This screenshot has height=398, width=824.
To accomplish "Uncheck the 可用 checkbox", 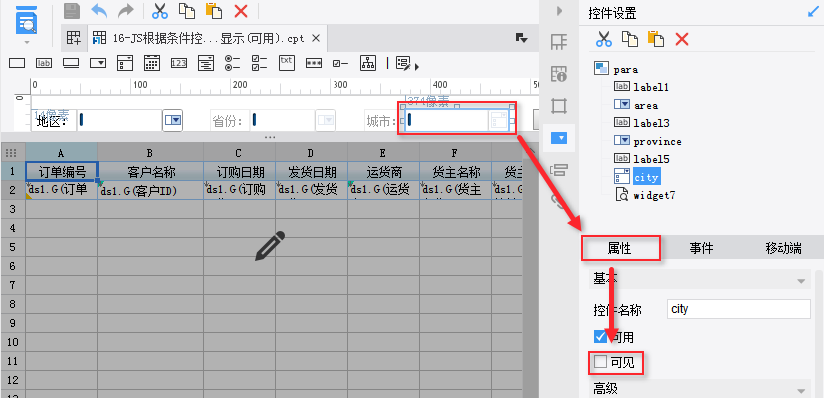I will (600, 336).
